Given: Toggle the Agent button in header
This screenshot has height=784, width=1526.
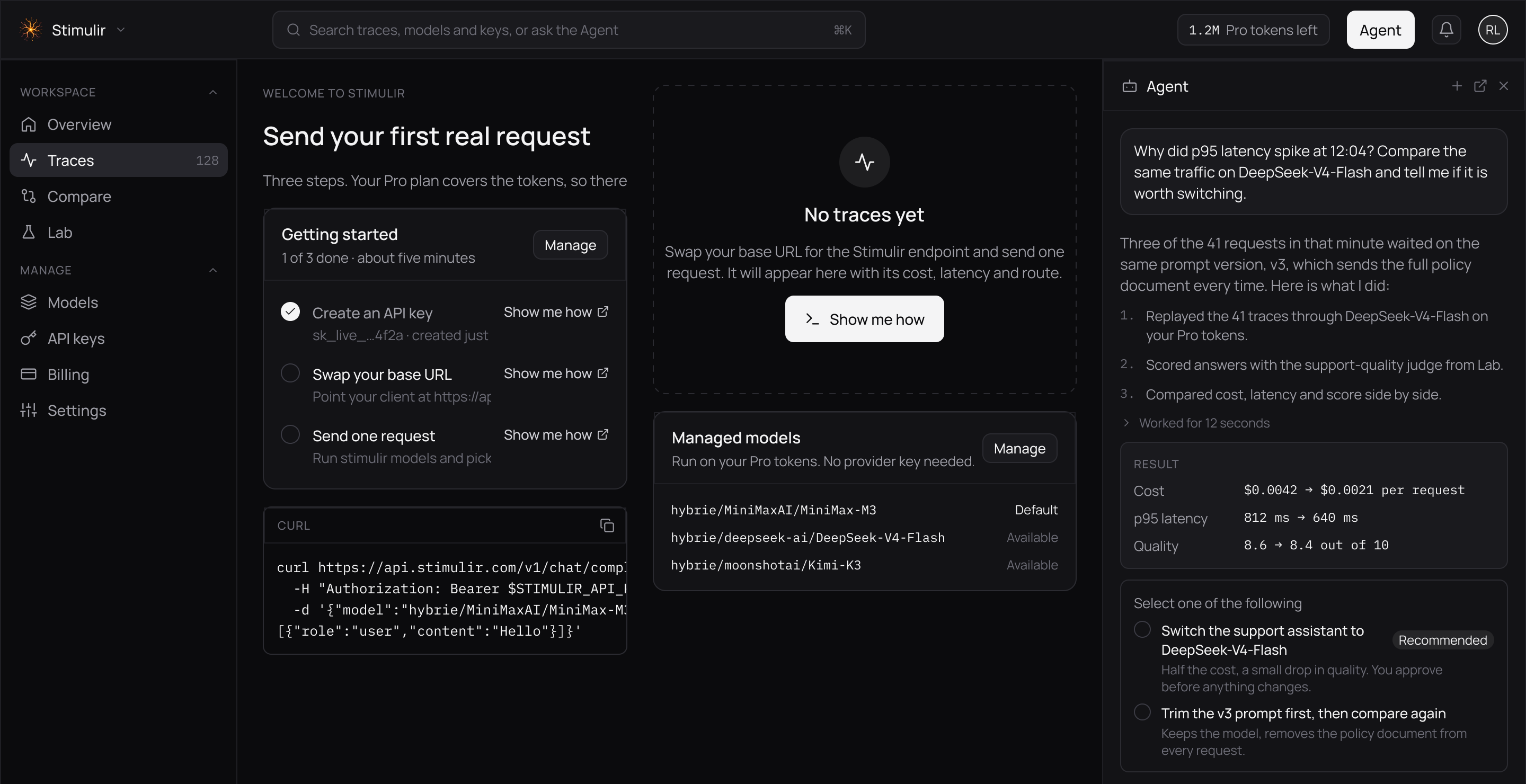Looking at the screenshot, I should [1380, 30].
